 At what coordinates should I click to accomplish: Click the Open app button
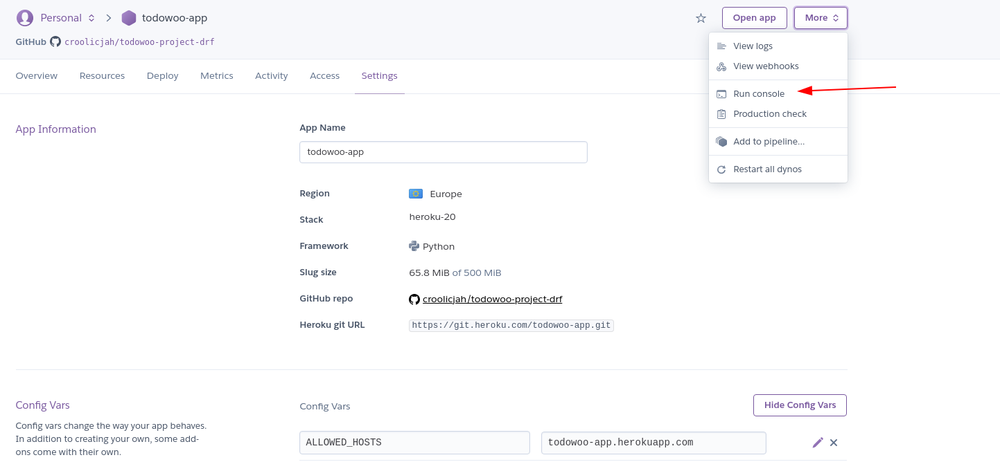[x=754, y=18]
